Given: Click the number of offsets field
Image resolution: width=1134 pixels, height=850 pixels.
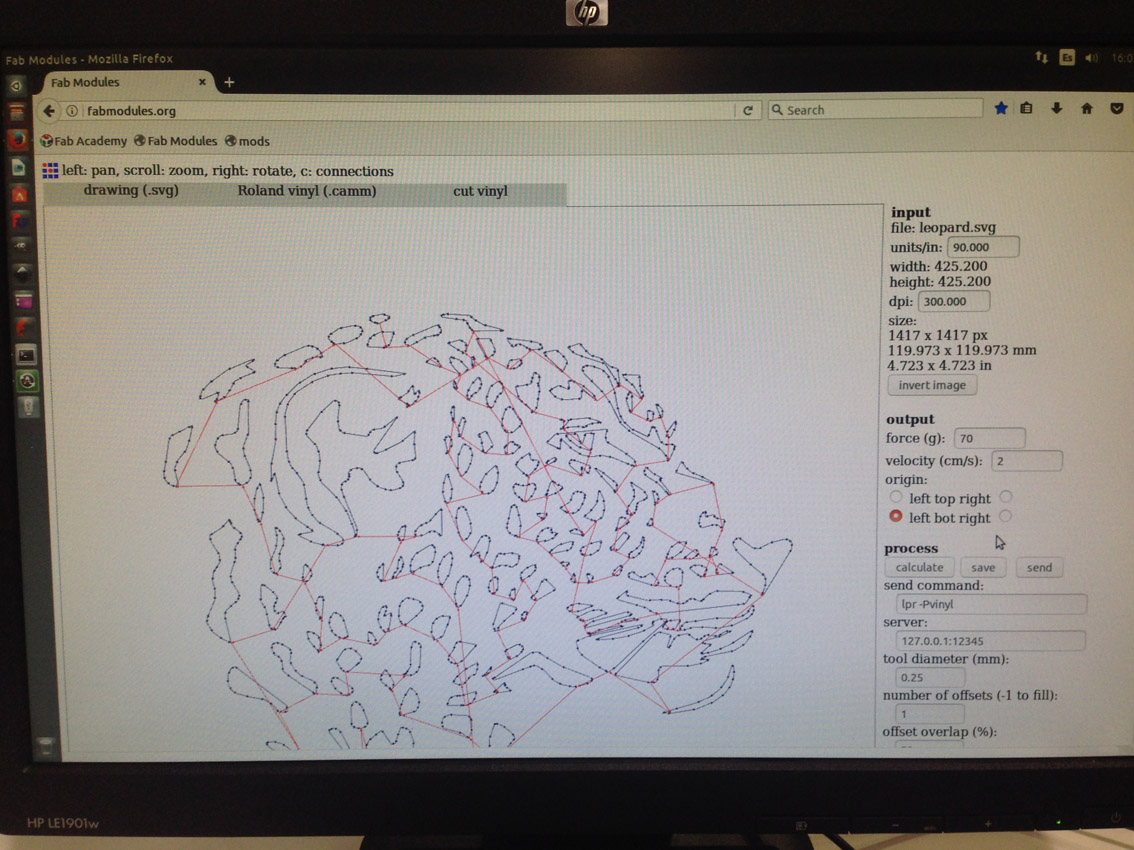Looking at the screenshot, I should [x=930, y=713].
